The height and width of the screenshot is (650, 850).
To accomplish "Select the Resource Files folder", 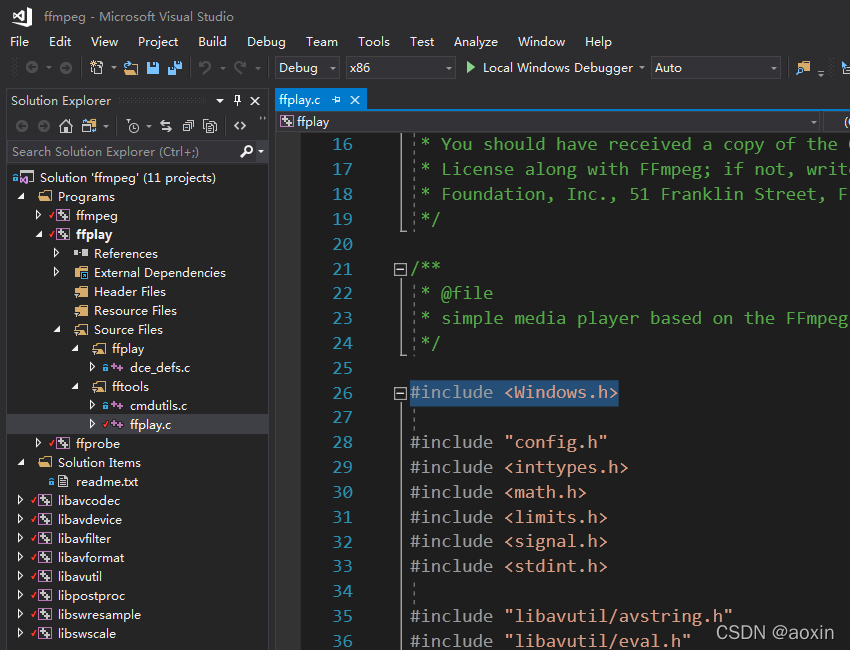I will (x=135, y=311).
